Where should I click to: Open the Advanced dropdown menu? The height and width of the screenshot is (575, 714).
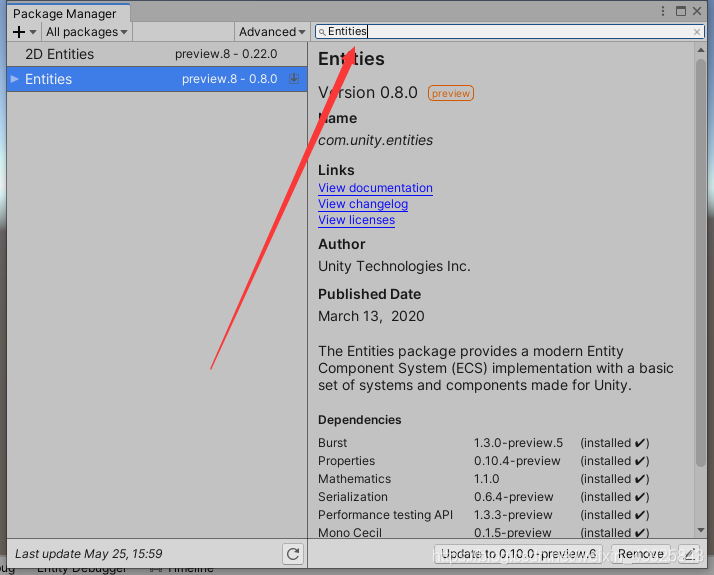[x=272, y=32]
